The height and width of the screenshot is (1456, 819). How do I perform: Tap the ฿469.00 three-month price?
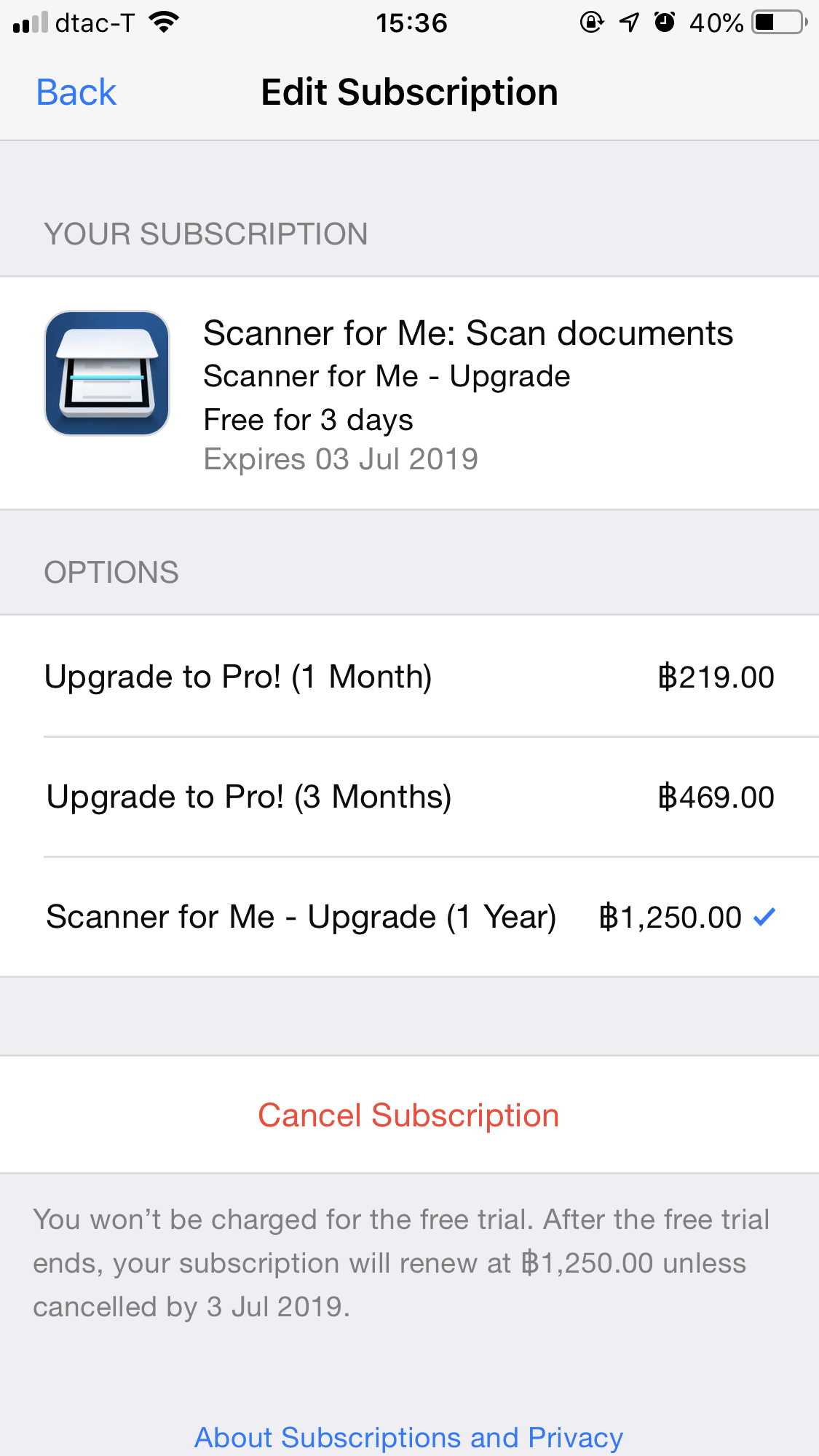click(x=716, y=797)
